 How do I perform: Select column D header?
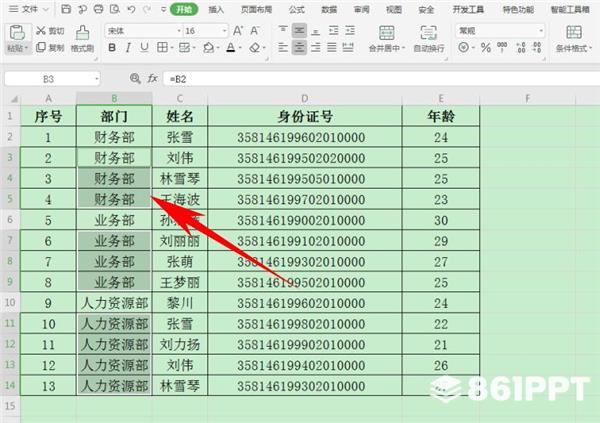click(x=305, y=99)
